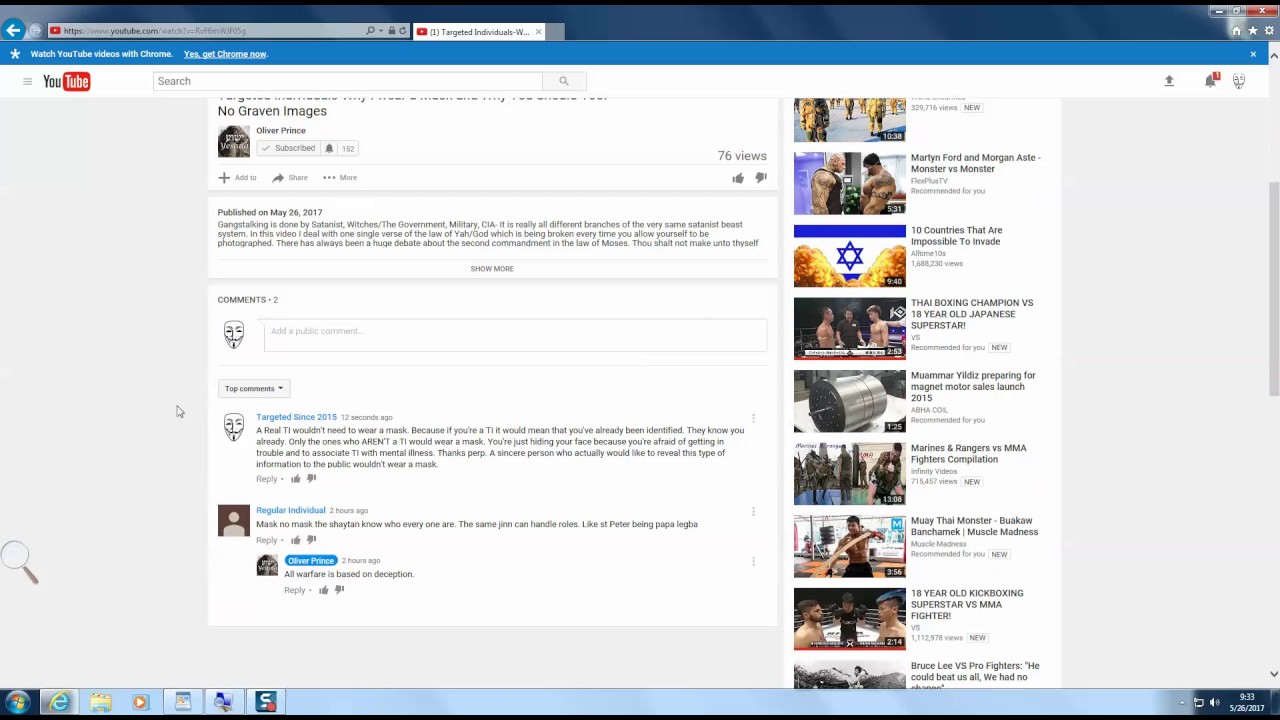Image resolution: width=1280 pixels, height=720 pixels.
Task: Open the upload video icon
Action: (x=1169, y=81)
